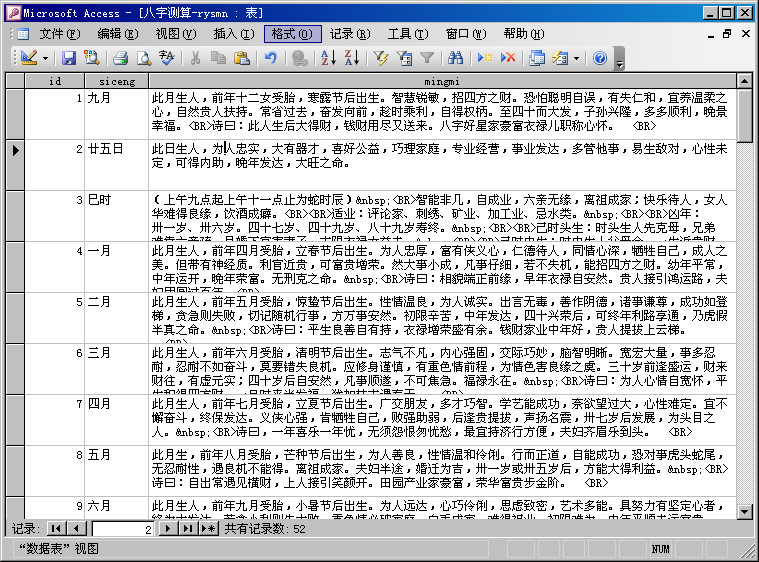759x562 pixels.
Task: Click the 一月 cell
Action: point(117,267)
